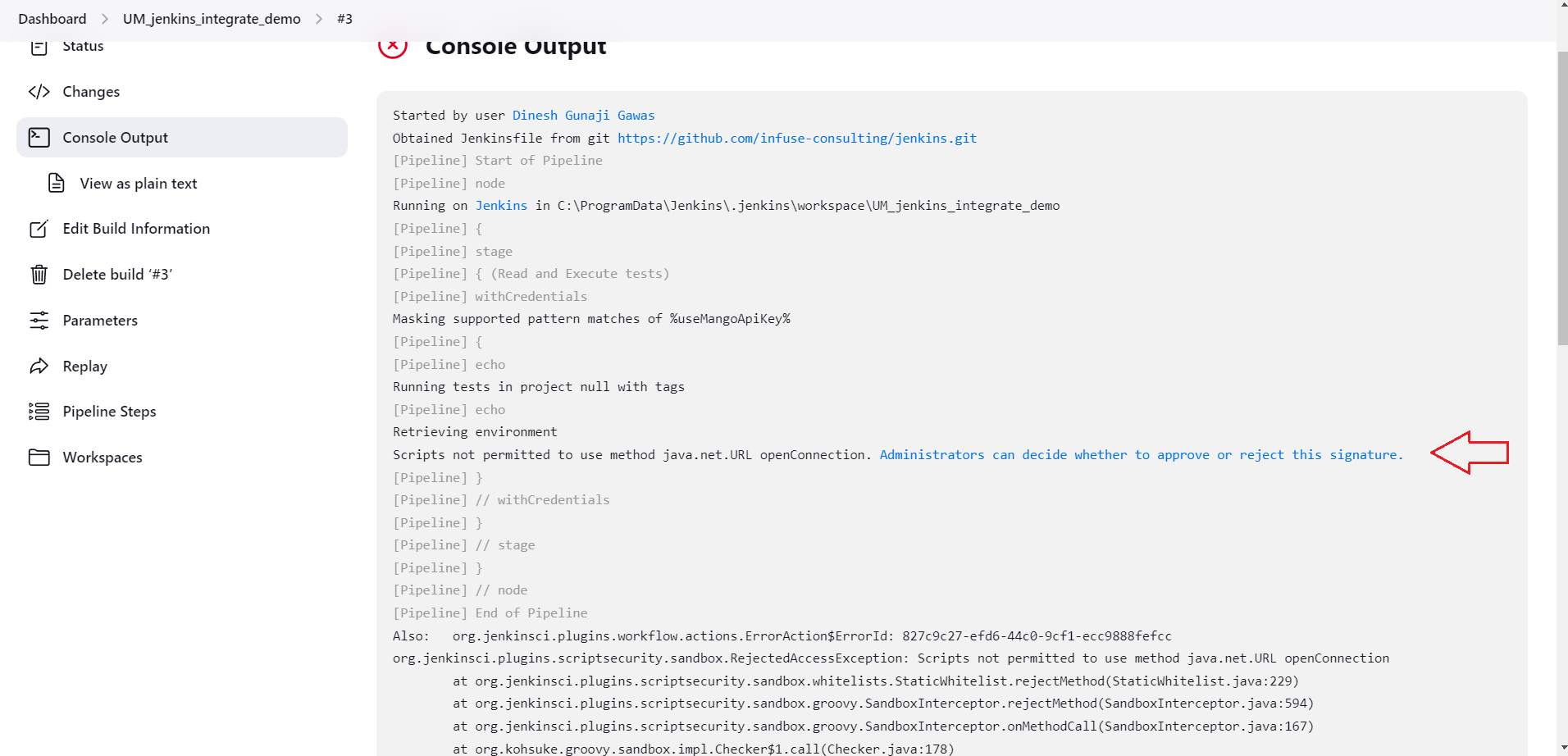This screenshot has width=1568, height=756.
Task: Click the Edit Build Information pencil icon
Action: [39, 229]
